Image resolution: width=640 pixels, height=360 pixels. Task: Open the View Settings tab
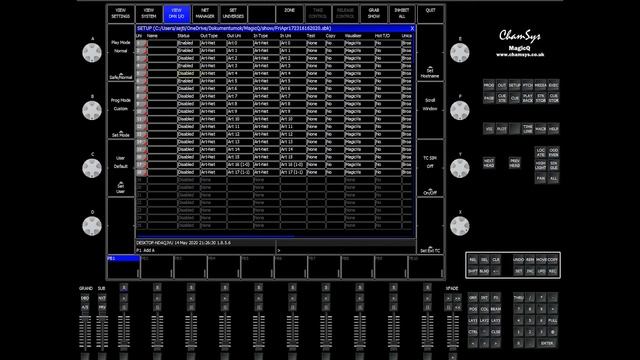(x=120, y=13)
